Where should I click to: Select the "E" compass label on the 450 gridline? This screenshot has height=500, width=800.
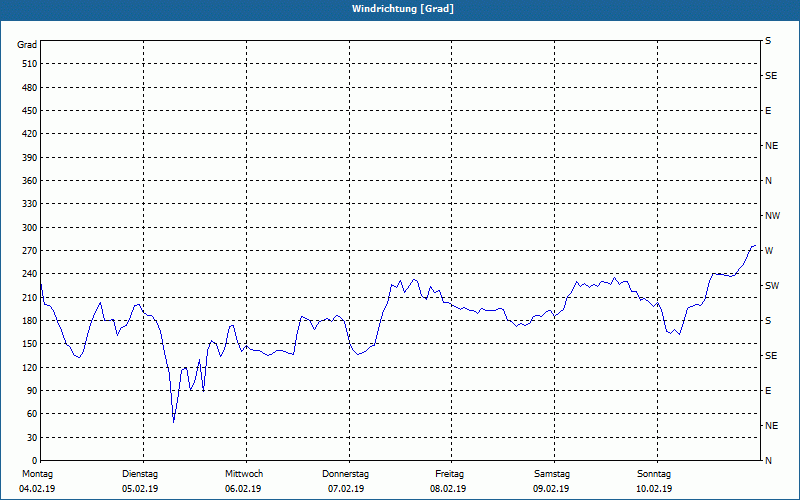tap(769, 111)
